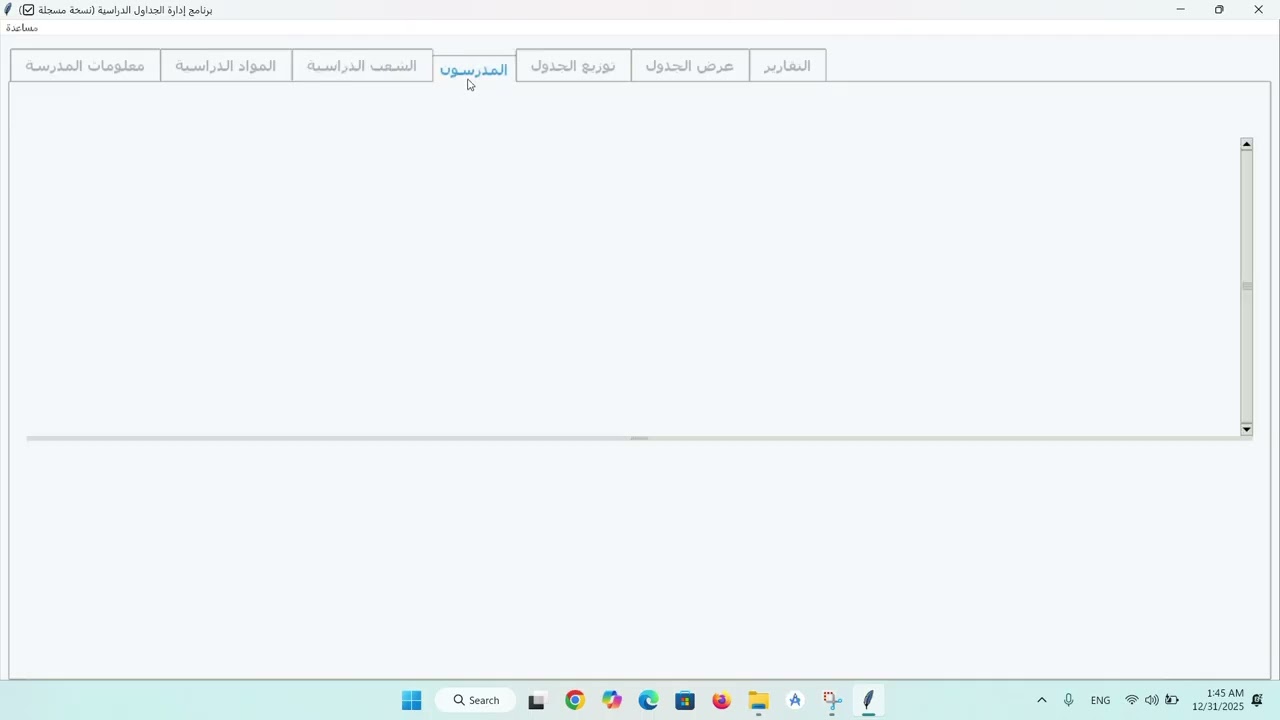
Task: Minimize the schedule program window
Action: click(x=1180, y=9)
